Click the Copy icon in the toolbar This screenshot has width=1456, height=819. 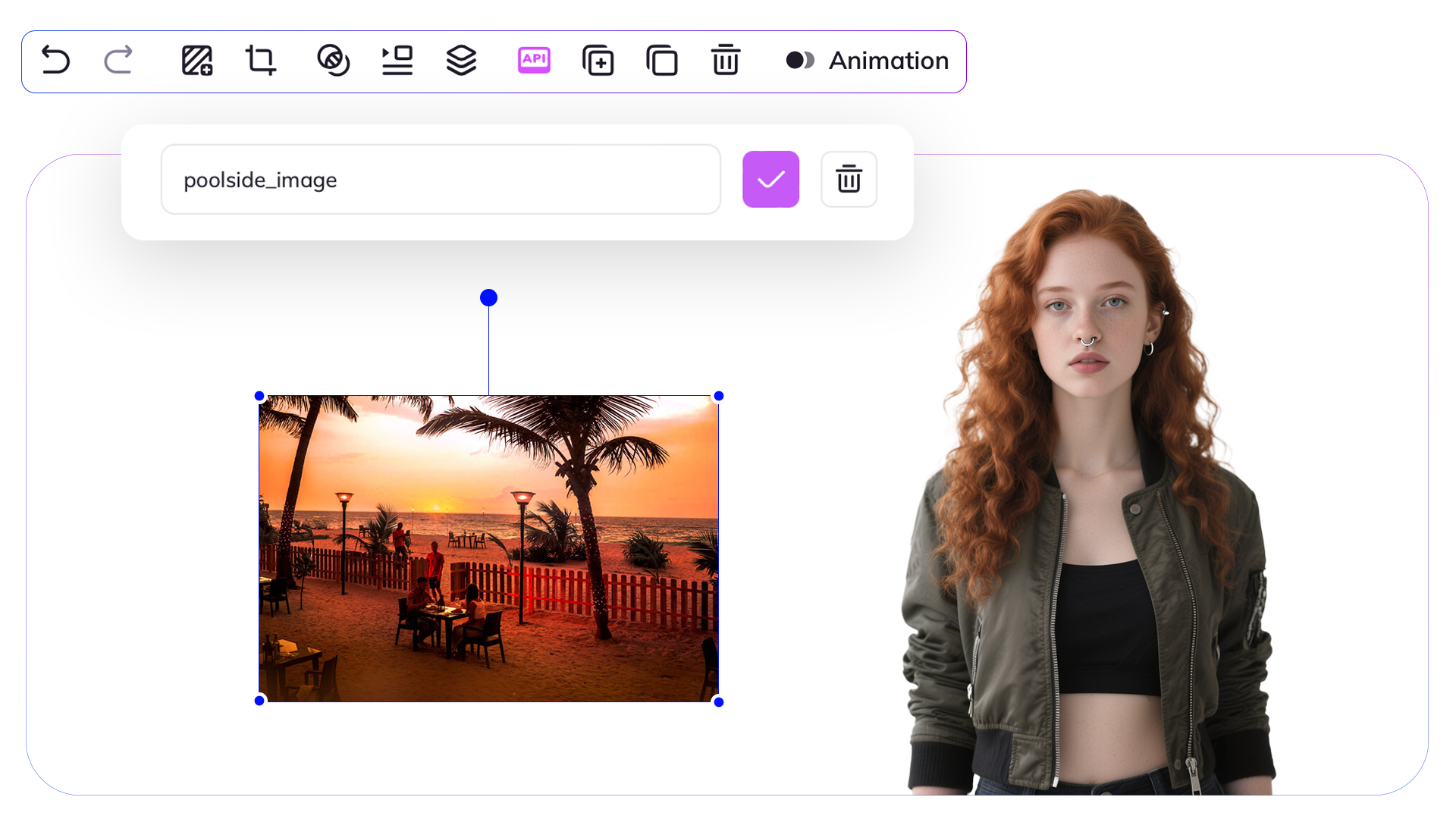tap(662, 61)
